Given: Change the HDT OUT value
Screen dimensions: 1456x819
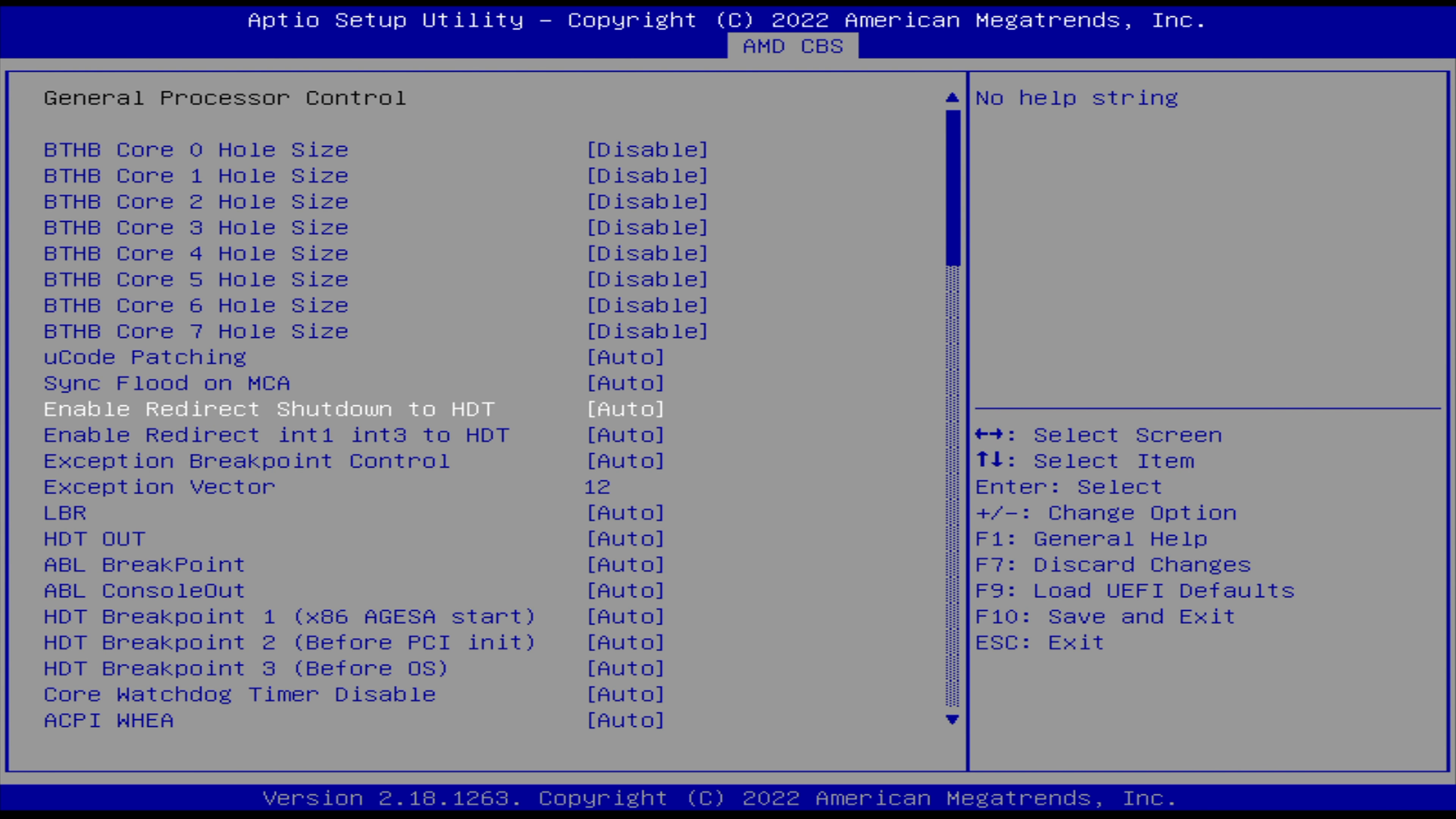Looking at the screenshot, I should (625, 539).
